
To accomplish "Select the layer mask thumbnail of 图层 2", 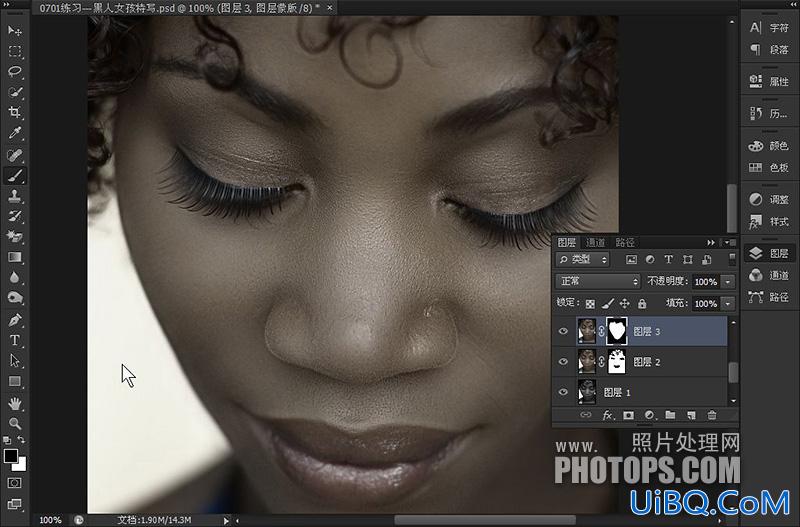I will point(617,361).
